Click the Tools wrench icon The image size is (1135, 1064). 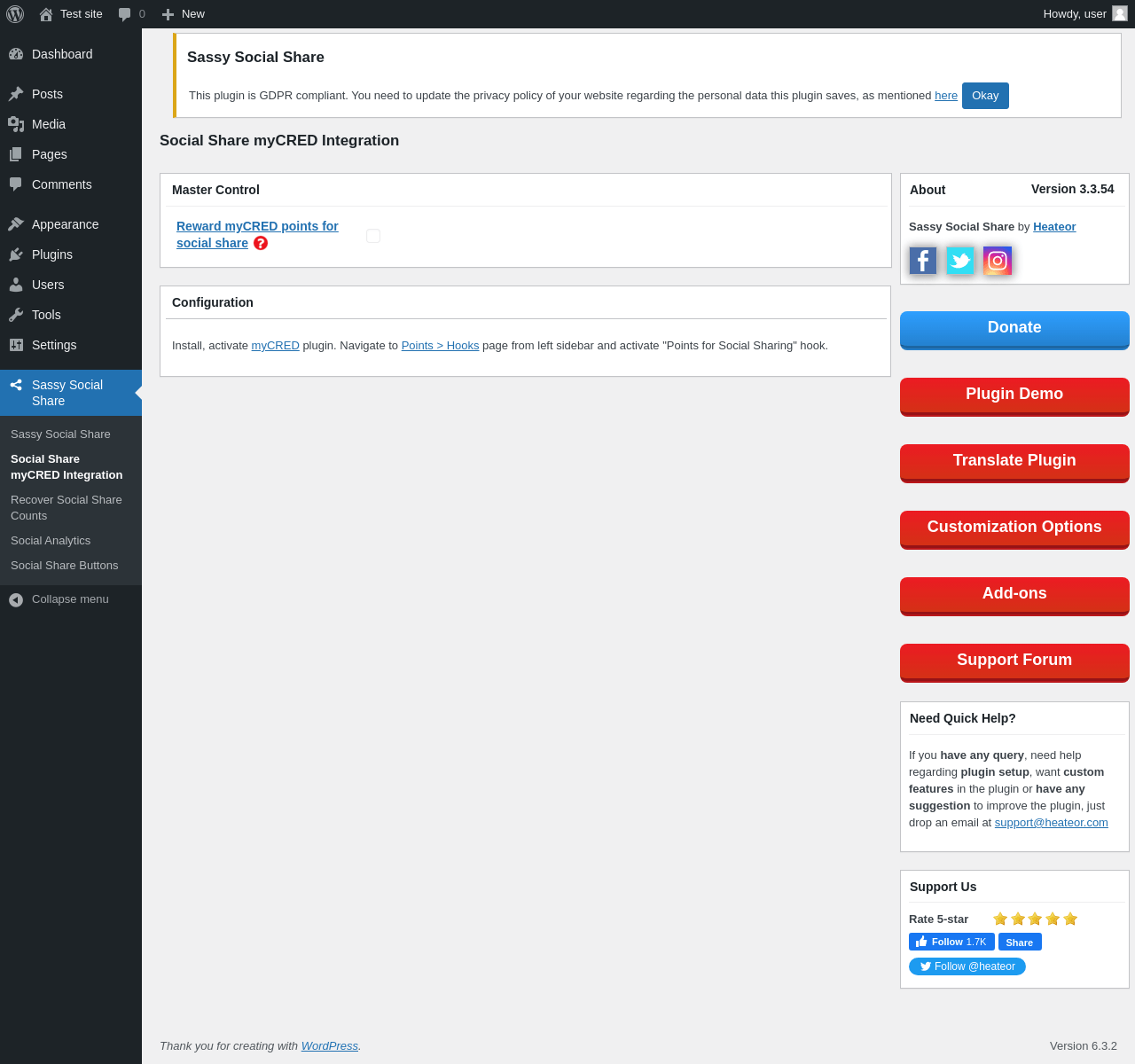[16, 315]
